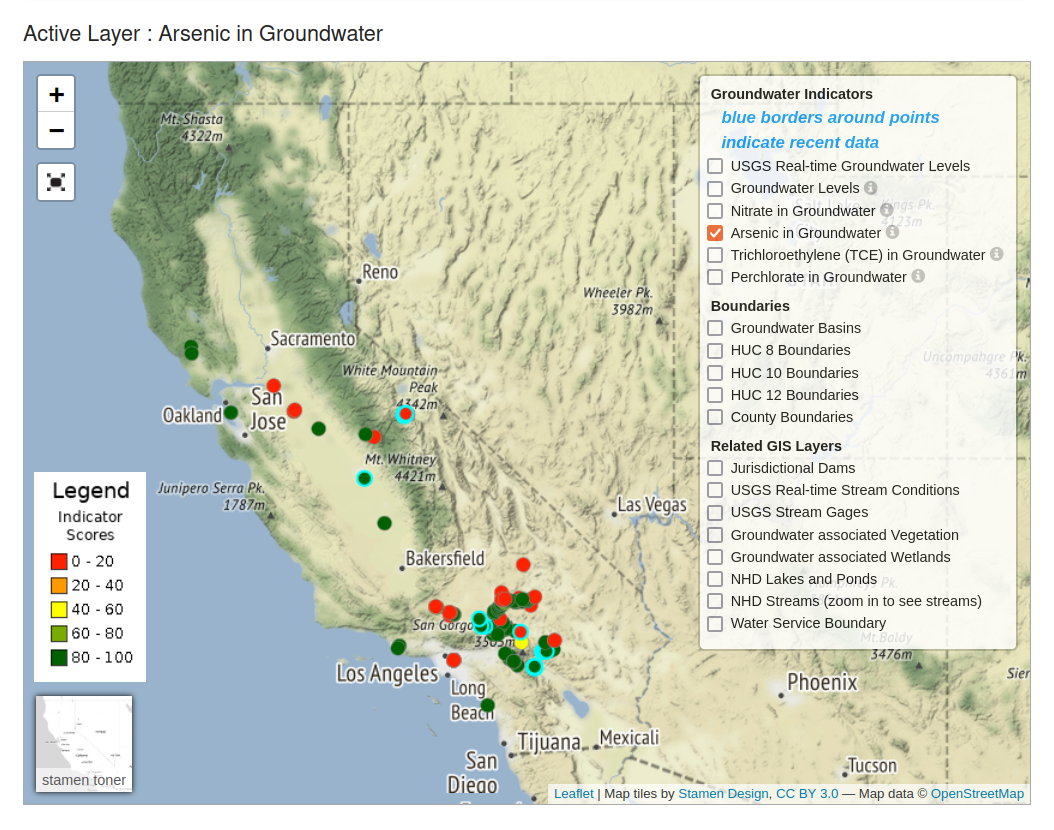Image resolution: width=1054 pixels, height=830 pixels.
Task: Show NHD Lakes and Ponds layer
Action: (x=715, y=579)
